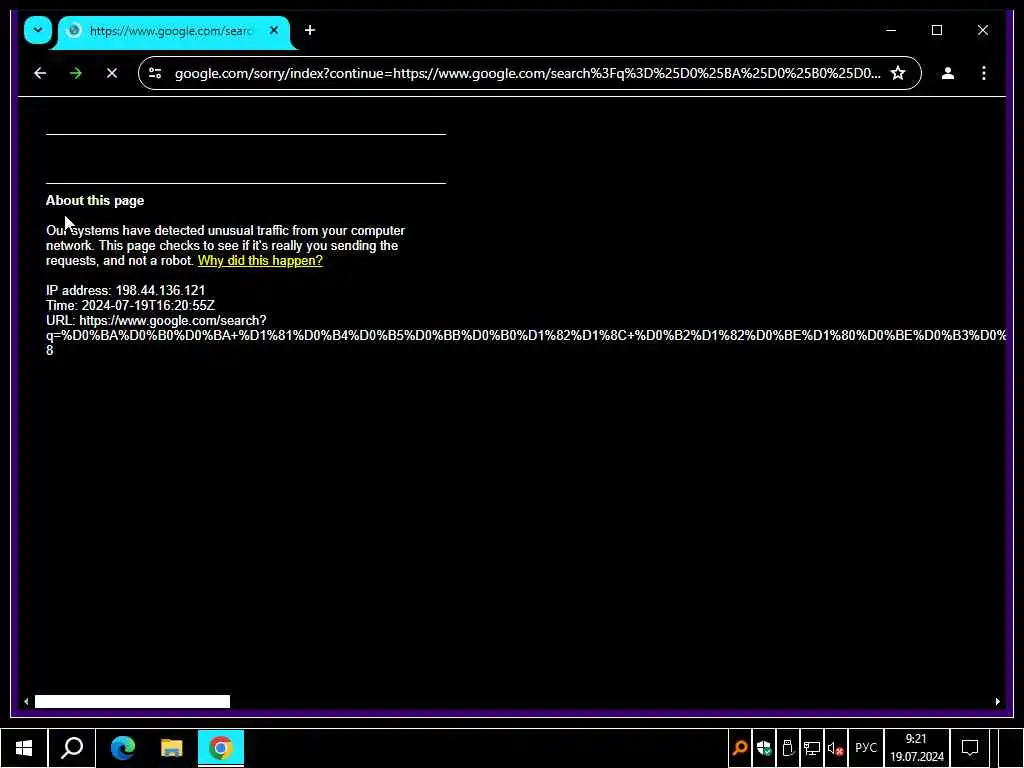The height and width of the screenshot is (768, 1024).
Task: Open clock showing 9:21 19.07.2024
Action: click(916, 748)
